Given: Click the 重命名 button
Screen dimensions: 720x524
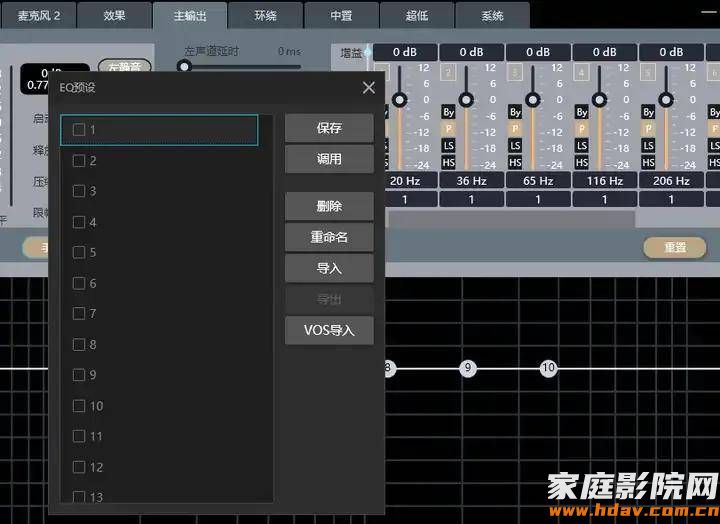Looking at the screenshot, I should (329, 237).
